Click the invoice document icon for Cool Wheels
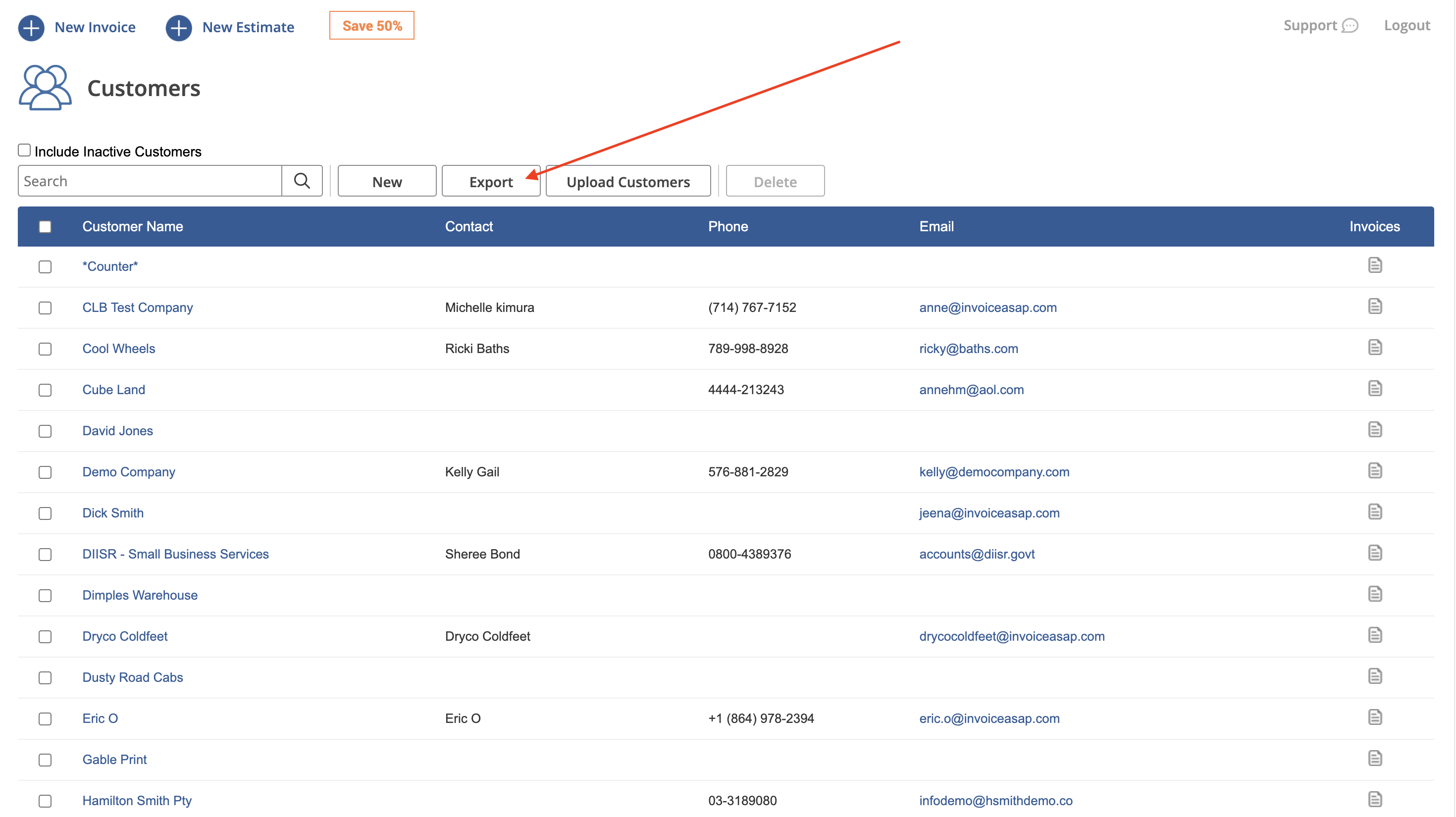Image resolution: width=1456 pixels, height=817 pixels. [x=1375, y=348]
